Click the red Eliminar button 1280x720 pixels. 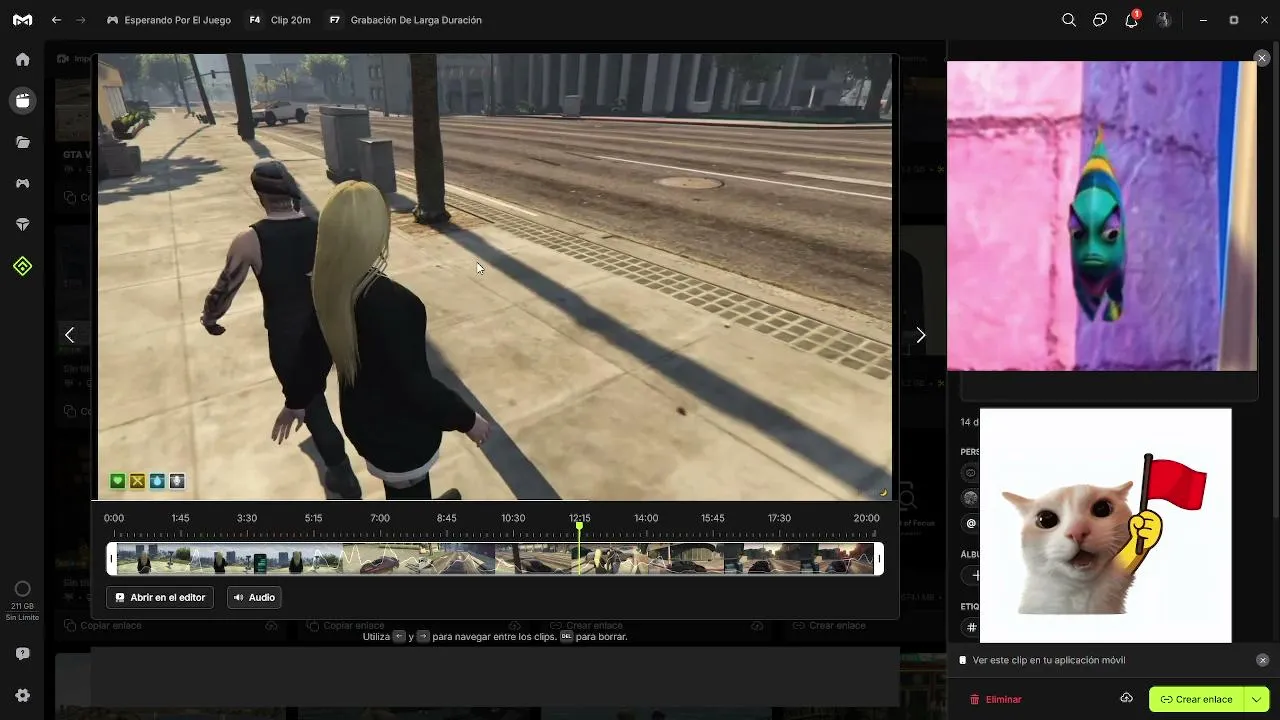point(995,699)
